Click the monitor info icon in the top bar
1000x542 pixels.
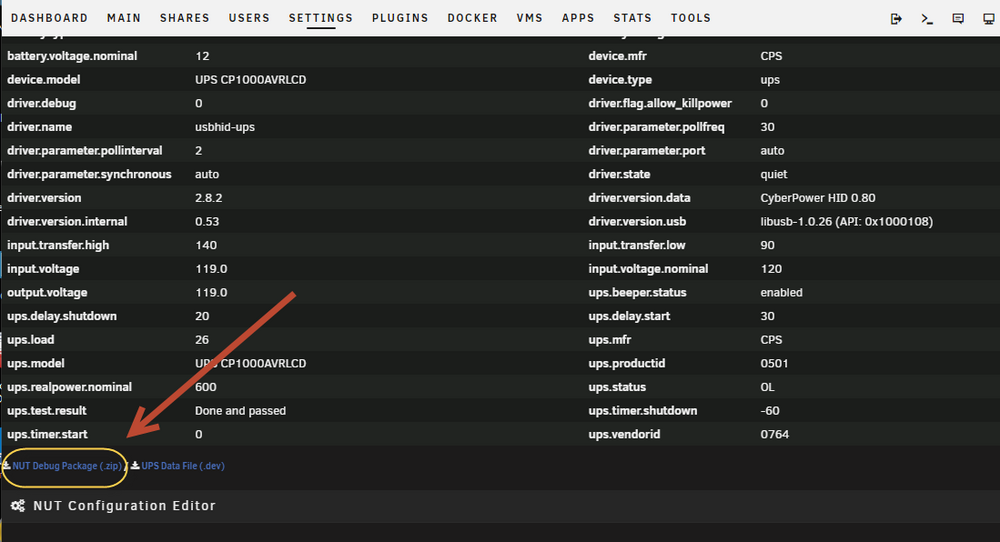(989, 18)
